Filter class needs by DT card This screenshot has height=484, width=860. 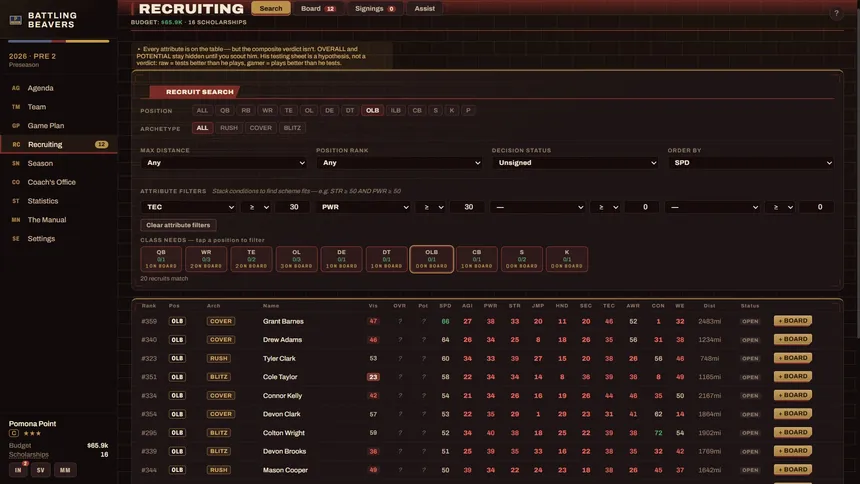[x=386, y=259]
